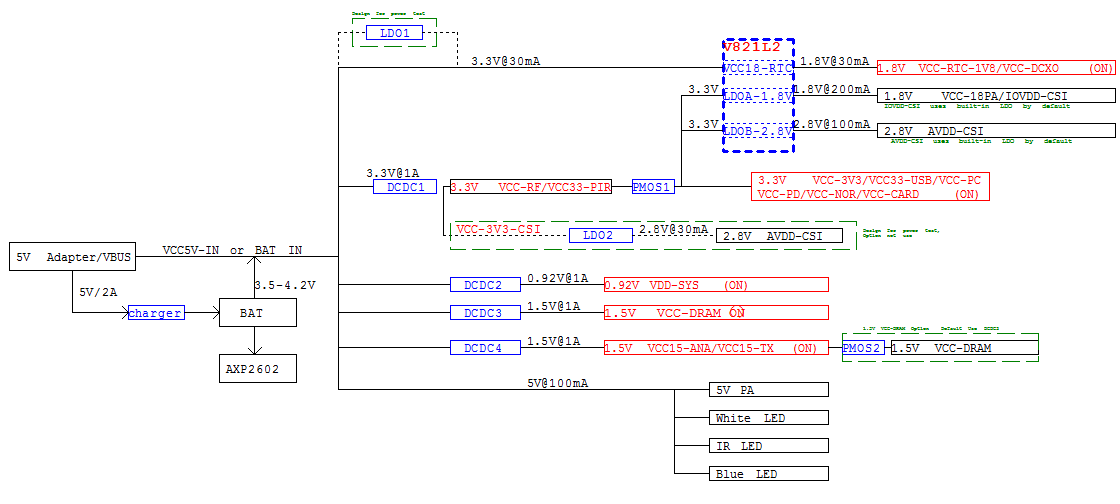The height and width of the screenshot is (504, 1120).
Task: Click the "2.8V@100mA" output label
Action: pos(834,124)
